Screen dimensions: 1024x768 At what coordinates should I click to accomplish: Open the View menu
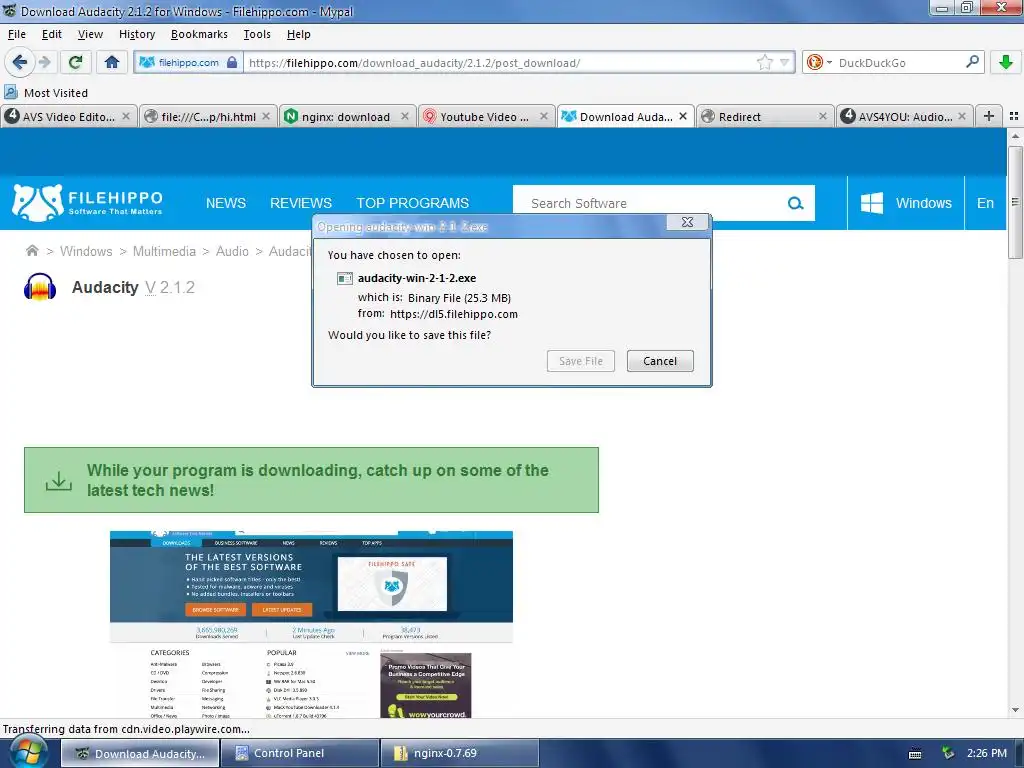pyautogui.click(x=90, y=34)
